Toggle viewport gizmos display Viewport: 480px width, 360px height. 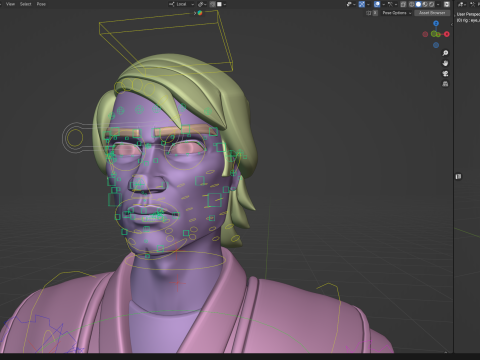click(362, 4)
